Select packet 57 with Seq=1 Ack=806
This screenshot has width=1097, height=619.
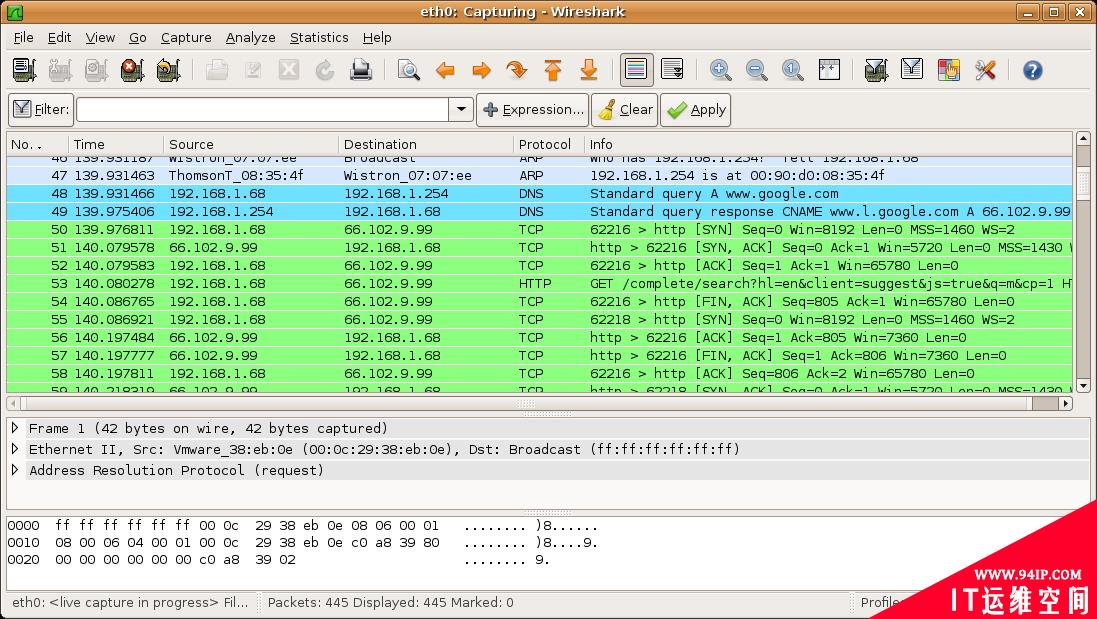[539, 356]
